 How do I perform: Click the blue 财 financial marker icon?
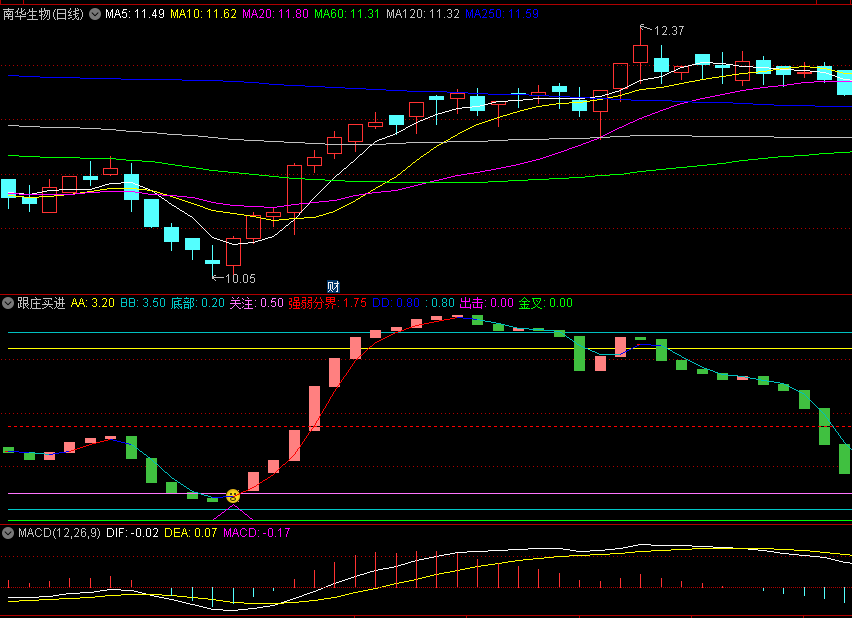333,286
